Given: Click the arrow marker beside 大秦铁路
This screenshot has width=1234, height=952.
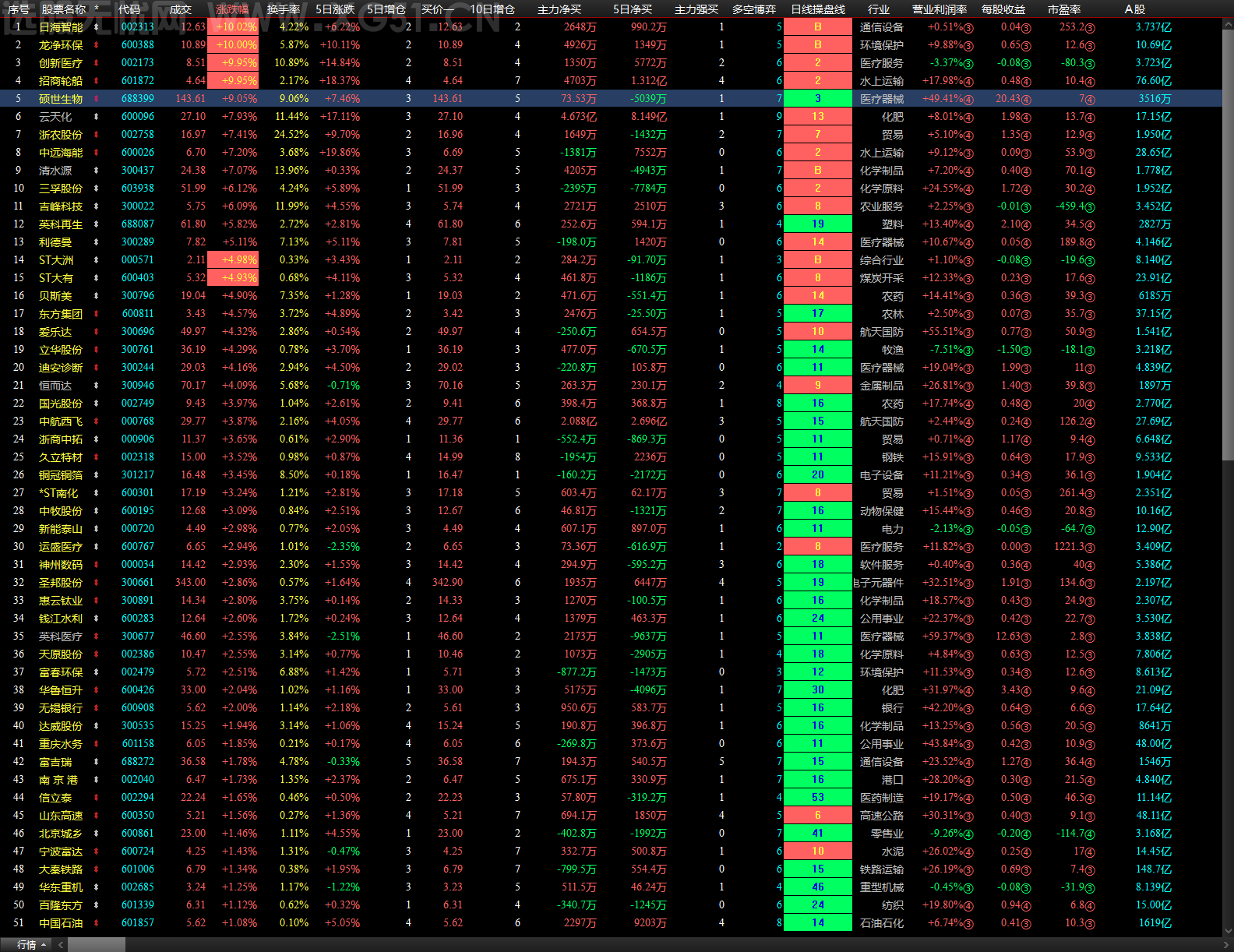Looking at the screenshot, I should [x=97, y=869].
